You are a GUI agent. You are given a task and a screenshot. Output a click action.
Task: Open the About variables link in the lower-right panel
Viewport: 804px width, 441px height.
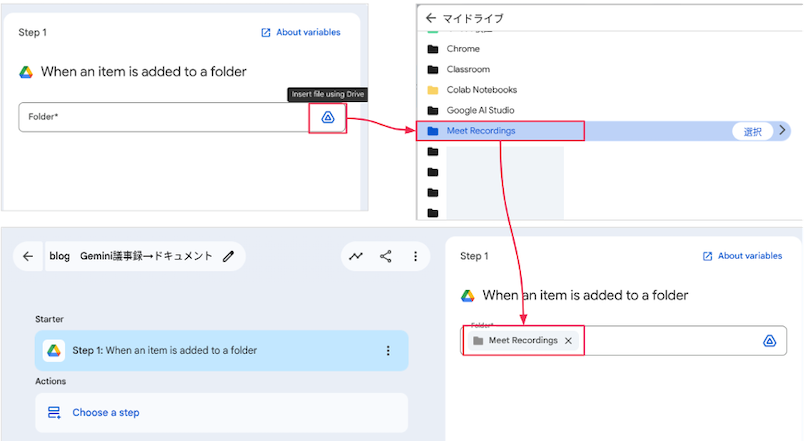coord(742,256)
